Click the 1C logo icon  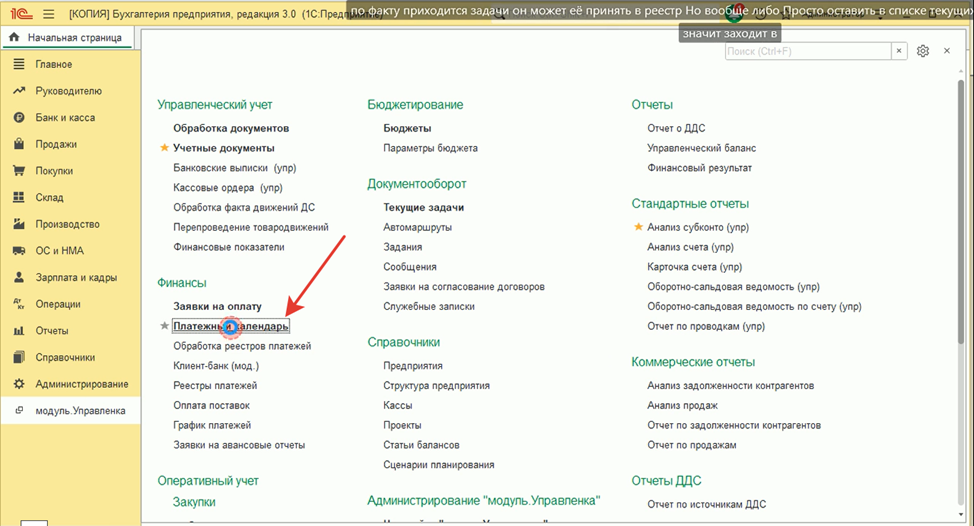point(22,14)
